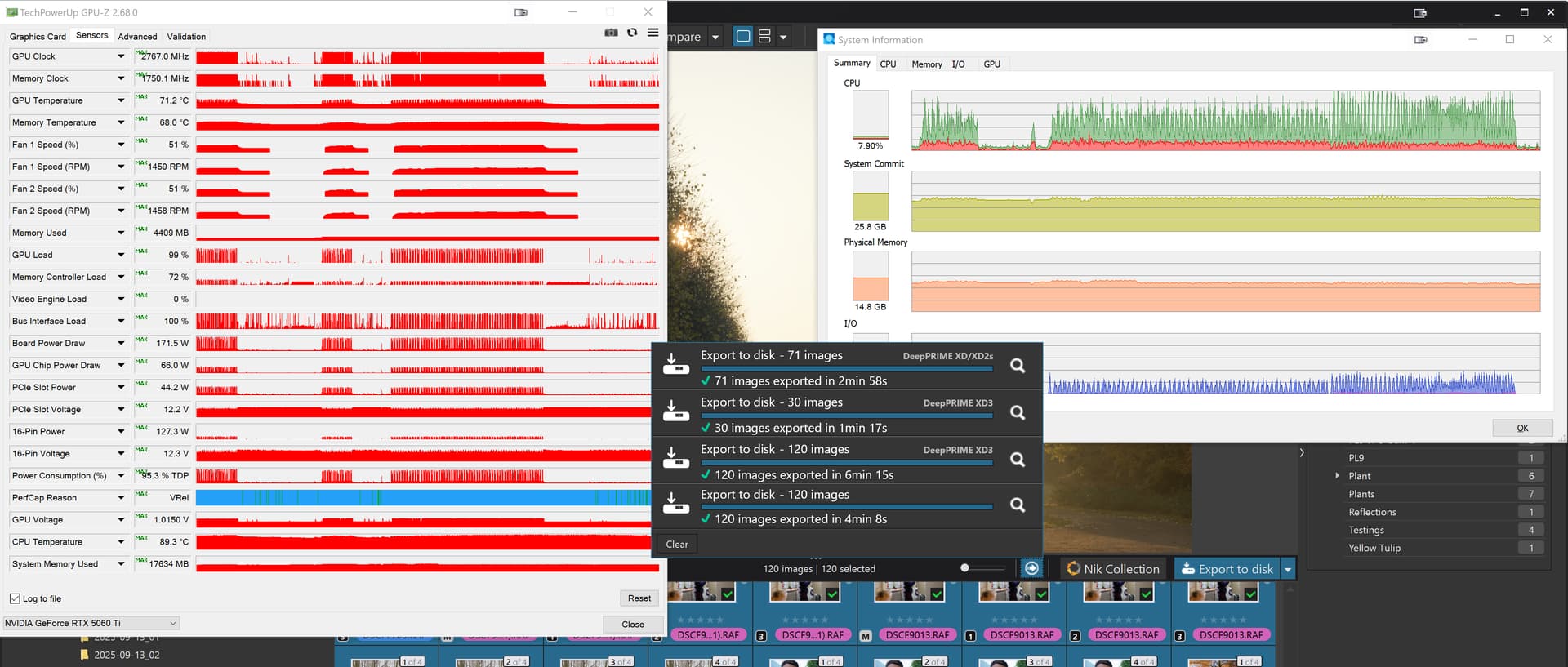Click magnifier icon for 71 images export
This screenshot has width=1568, height=667.
1018,366
